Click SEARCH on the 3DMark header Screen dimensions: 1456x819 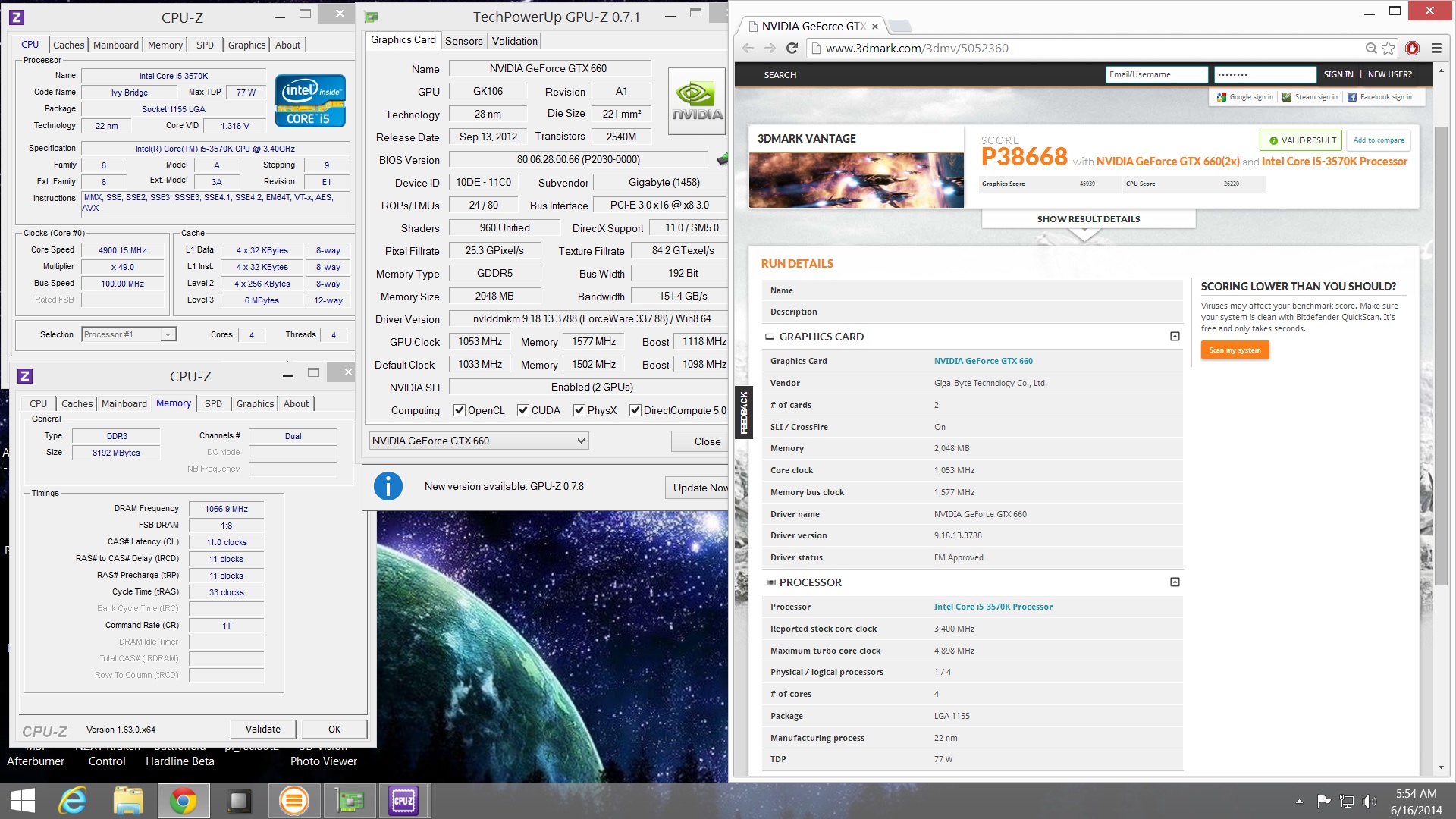780,75
